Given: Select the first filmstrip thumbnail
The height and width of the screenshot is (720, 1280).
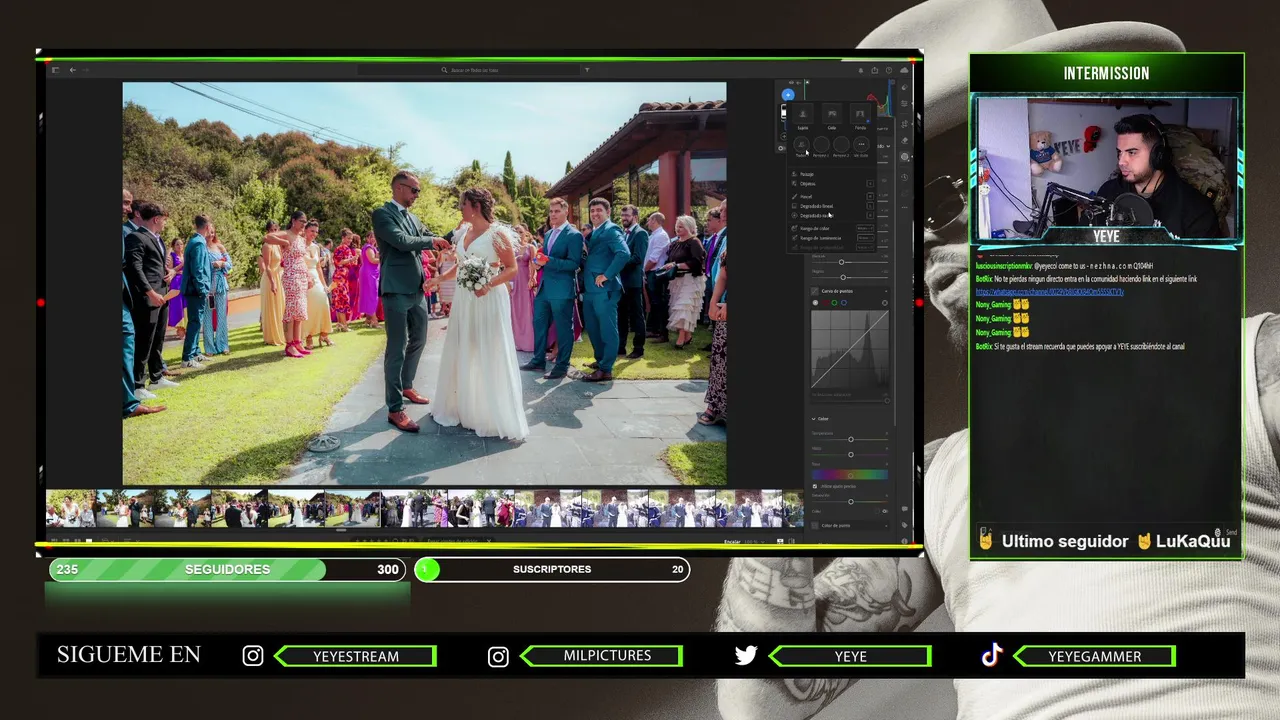Looking at the screenshot, I should (71, 508).
